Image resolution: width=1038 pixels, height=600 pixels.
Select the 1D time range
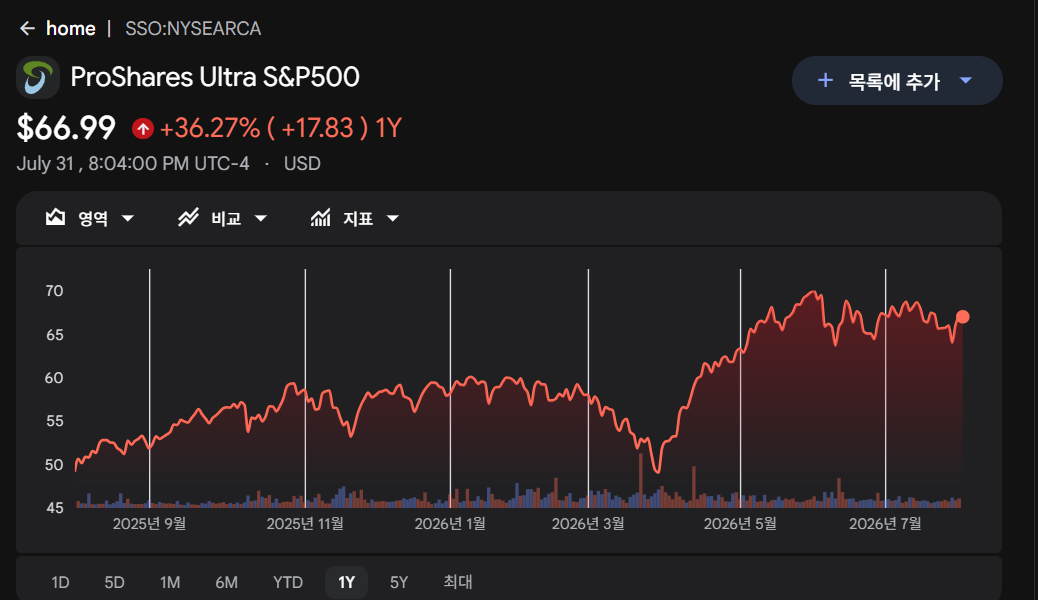(60, 582)
